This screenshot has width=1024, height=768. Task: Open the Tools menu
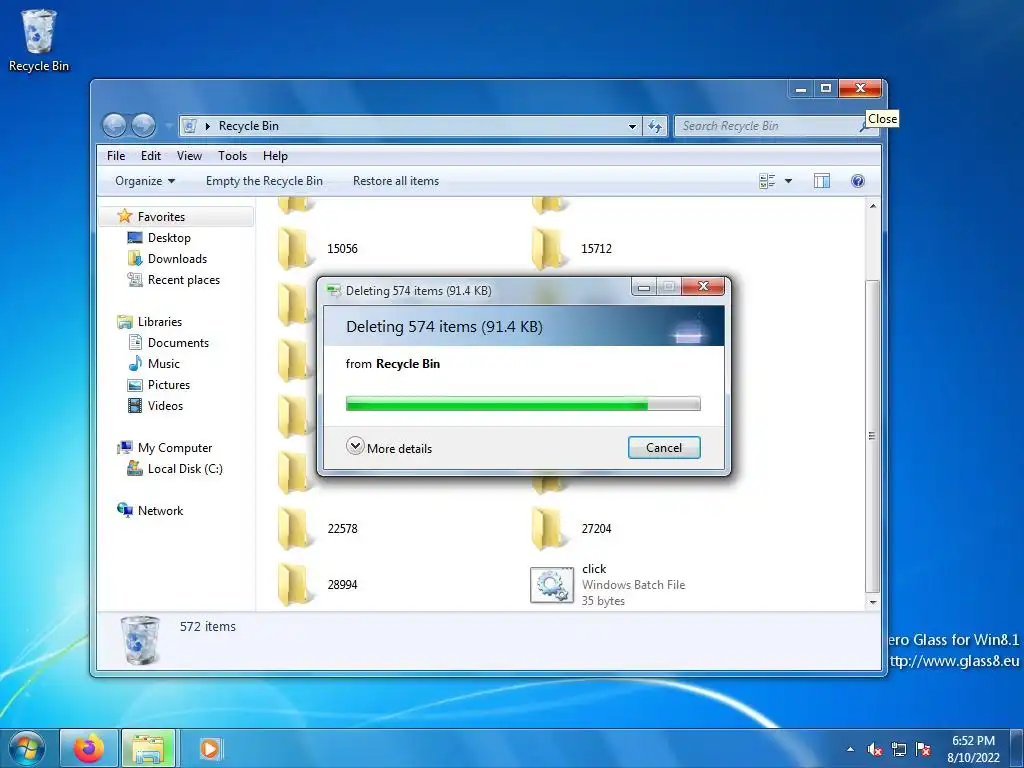(x=232, y=155)
